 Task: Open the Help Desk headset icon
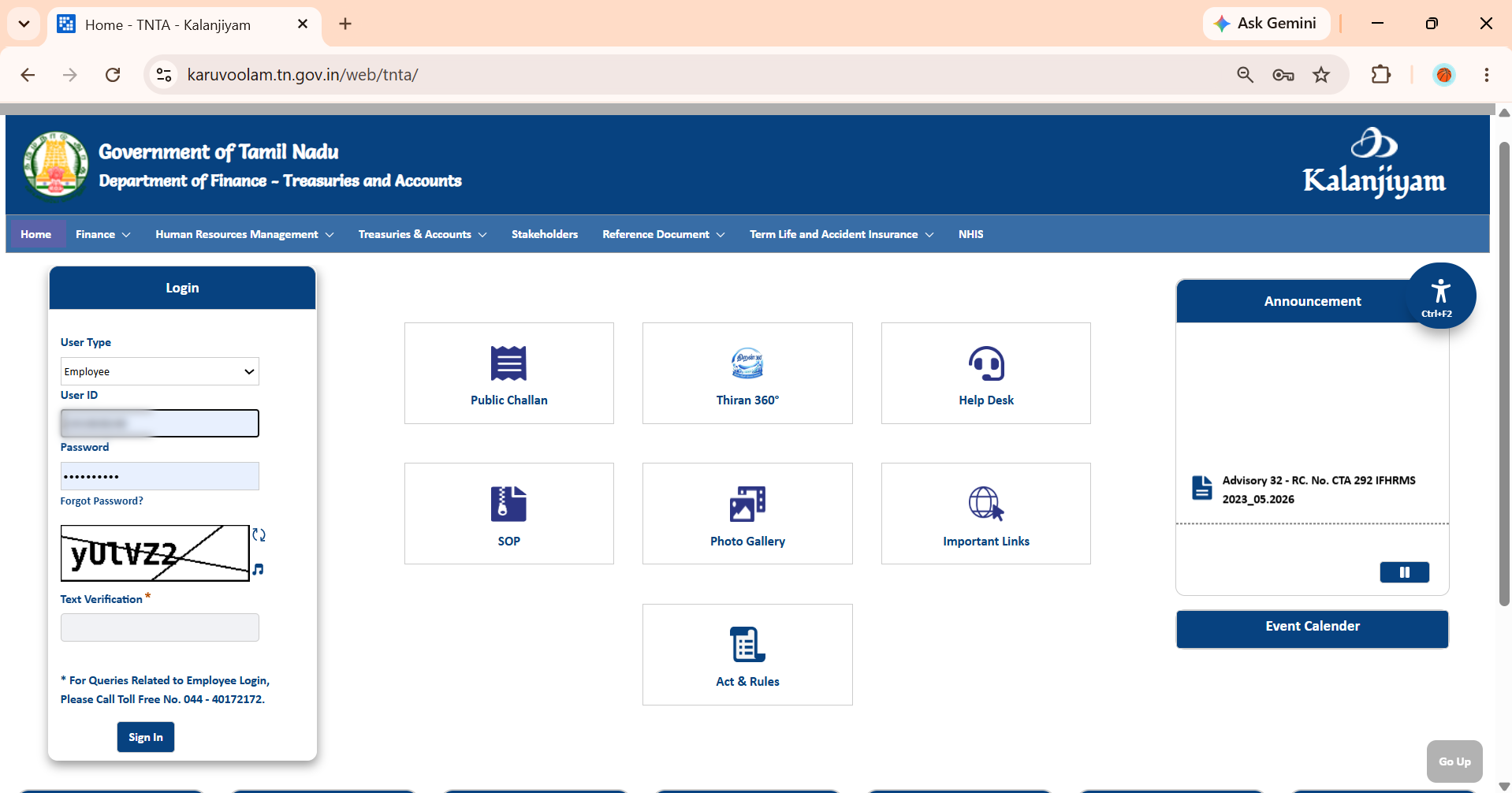pos(986,363)
